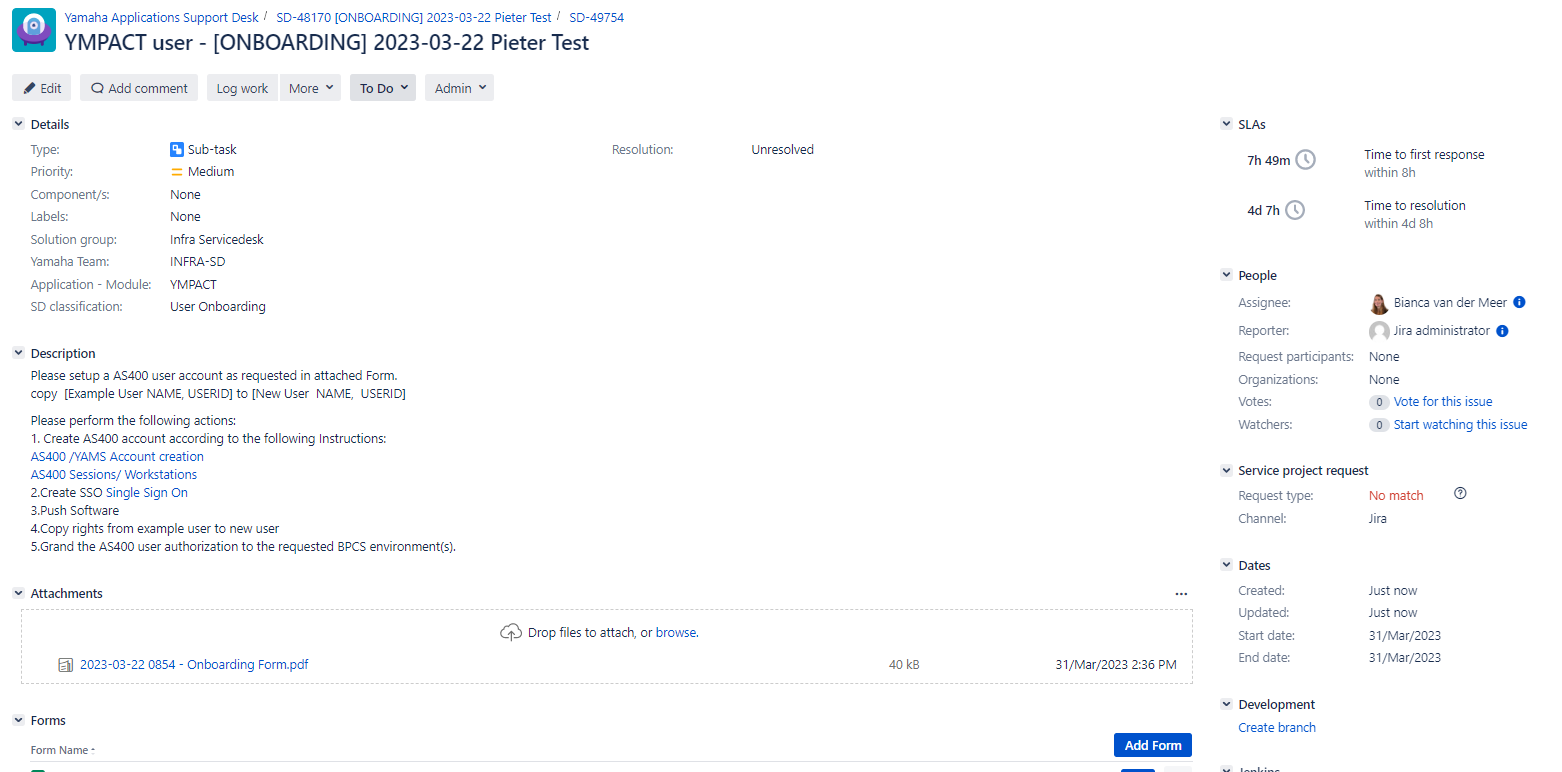
Task: Open 2023-03-22 0854 - Onboarding Form.pdf
Action: (194, 665)
